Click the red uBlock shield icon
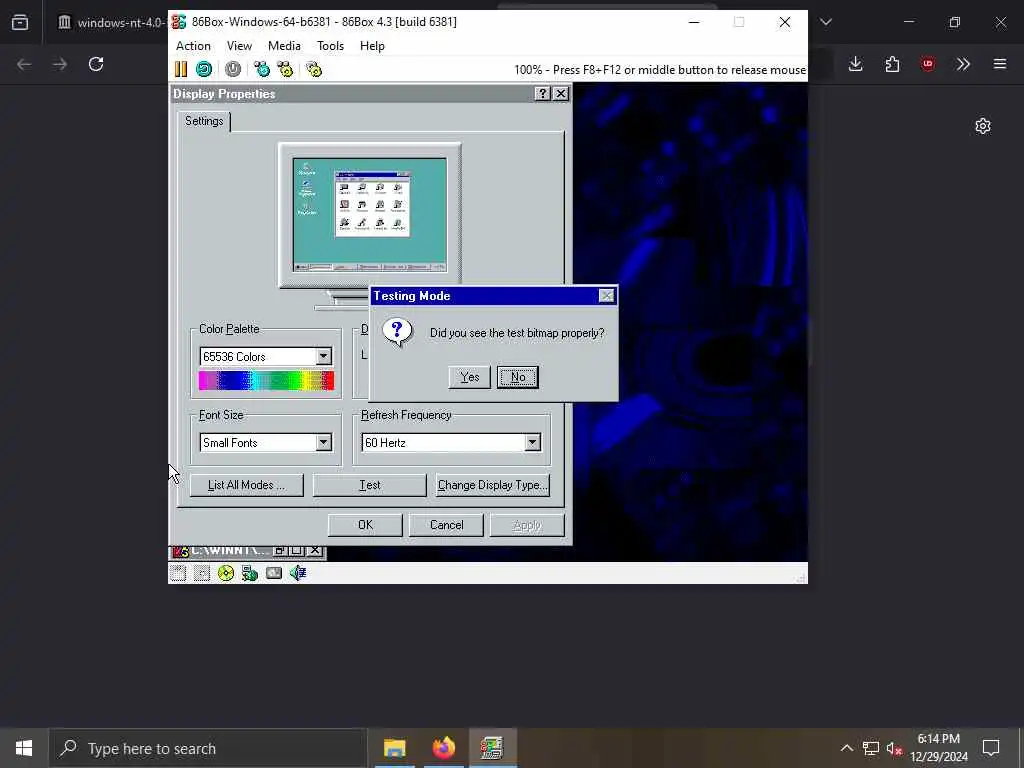This screenshot has height=768, width=1024. tap(928, 64)
